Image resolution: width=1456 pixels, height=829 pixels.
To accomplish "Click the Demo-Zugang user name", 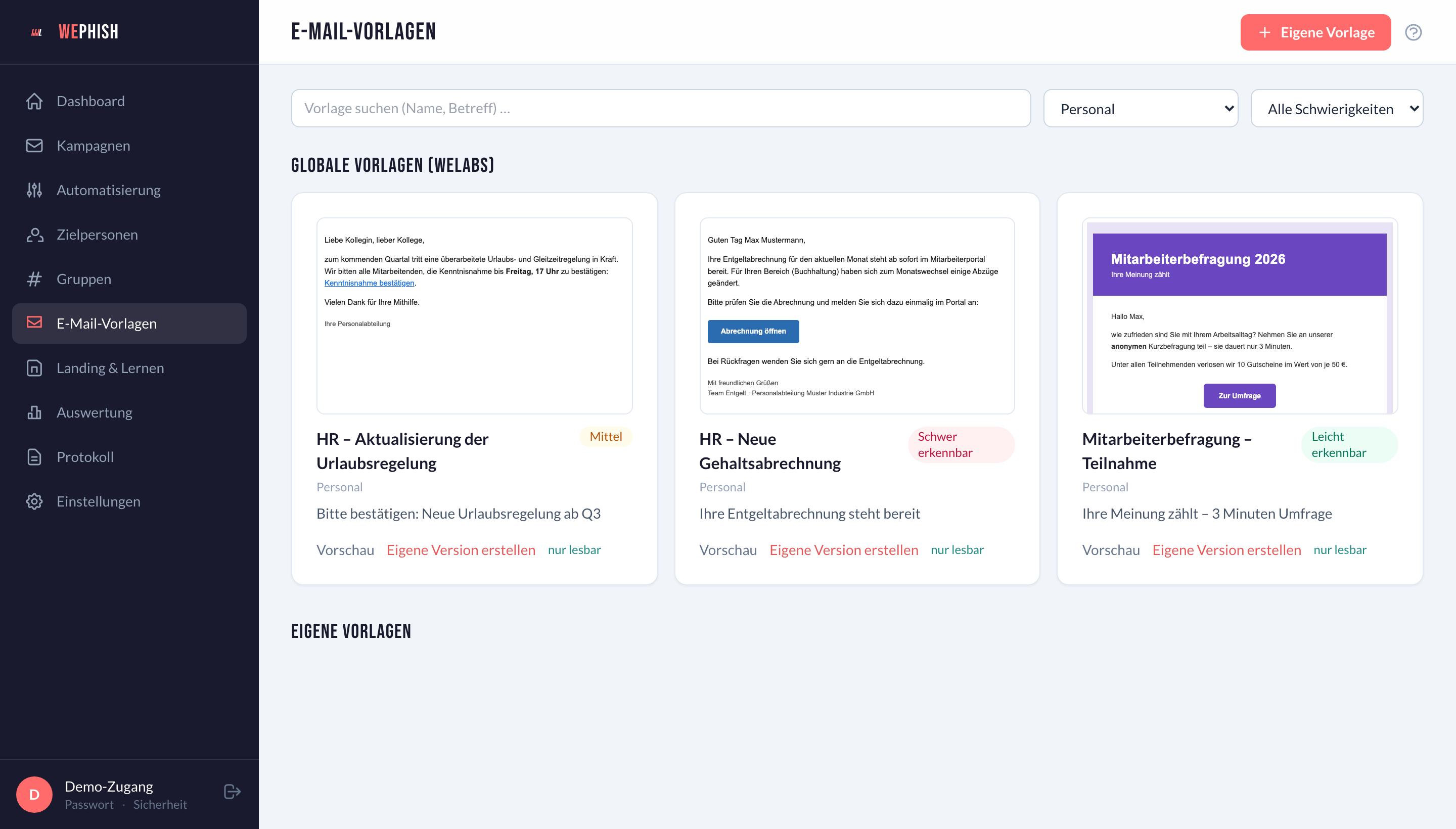I will pyautogui.click(x=109, y=787).
